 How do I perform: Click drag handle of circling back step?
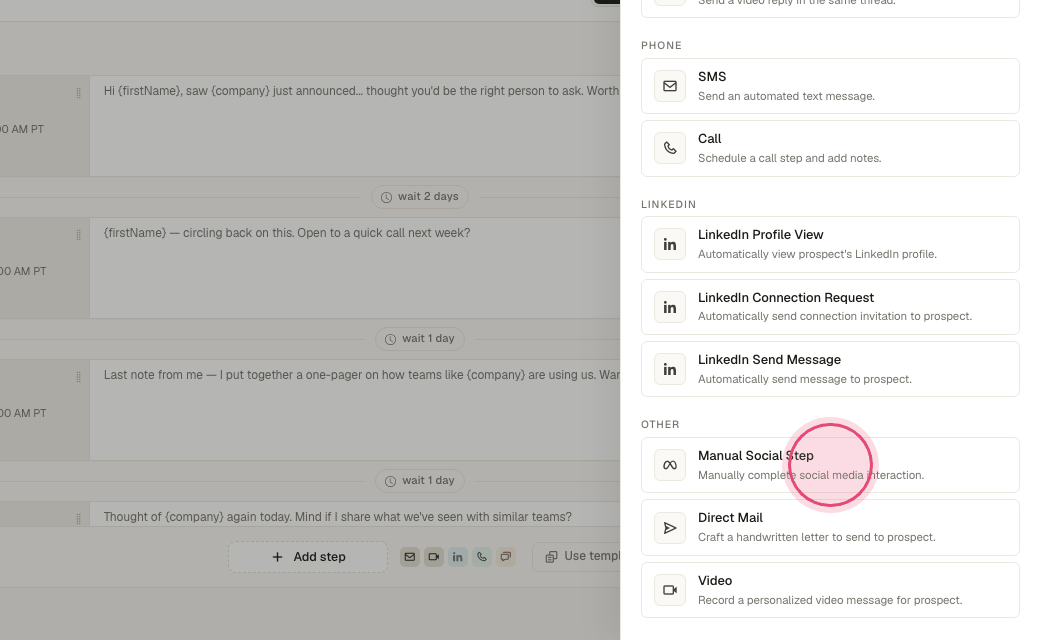point(78,235)
